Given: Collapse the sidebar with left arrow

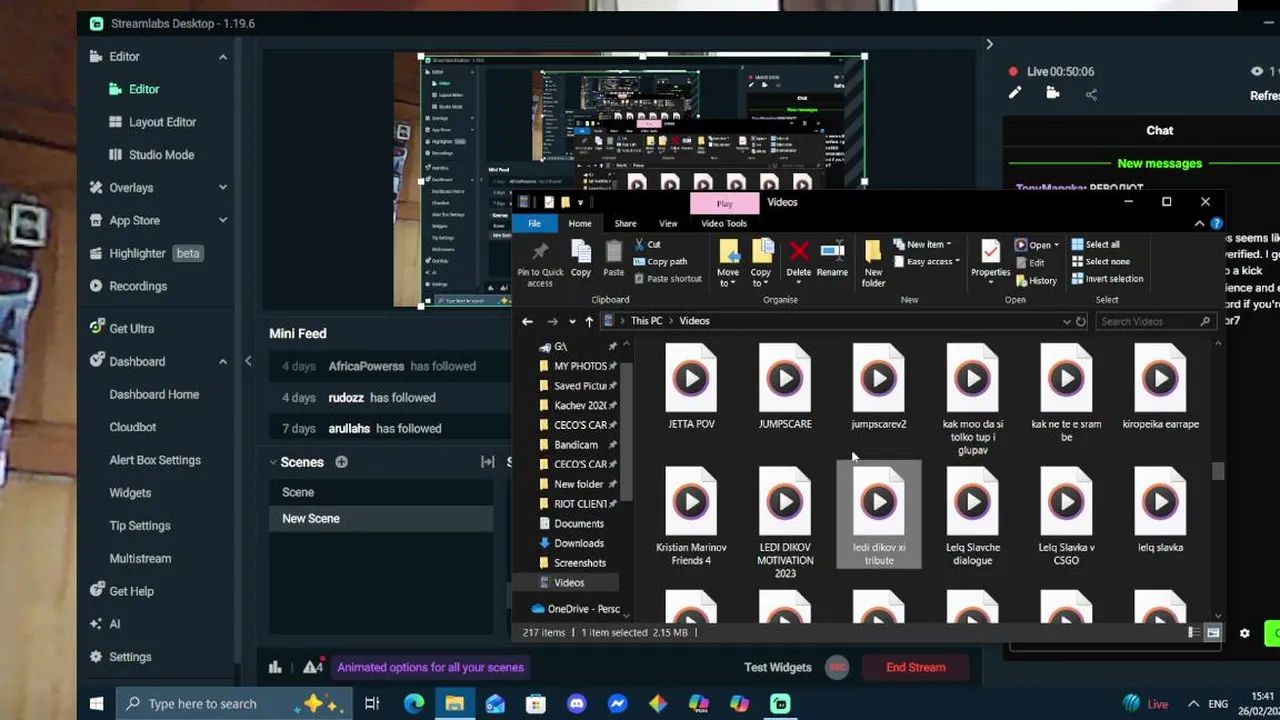Looking at the screenshot, I should tap(248, 361).
